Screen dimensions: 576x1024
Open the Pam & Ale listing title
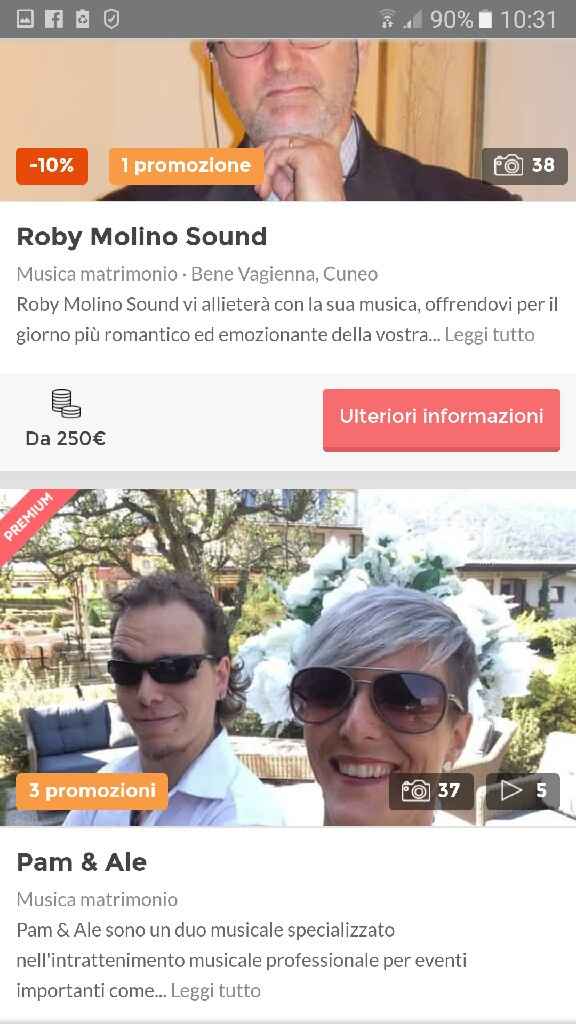click(x=82, y=862)
